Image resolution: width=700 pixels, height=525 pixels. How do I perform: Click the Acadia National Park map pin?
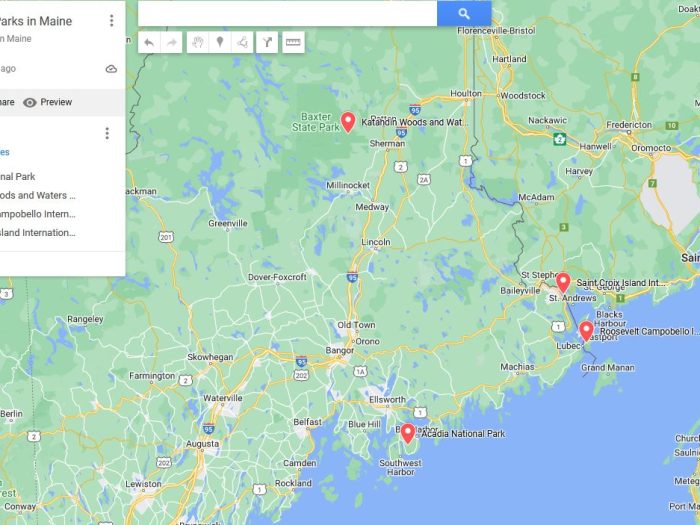pyautogui.click(x=408, y=433)
